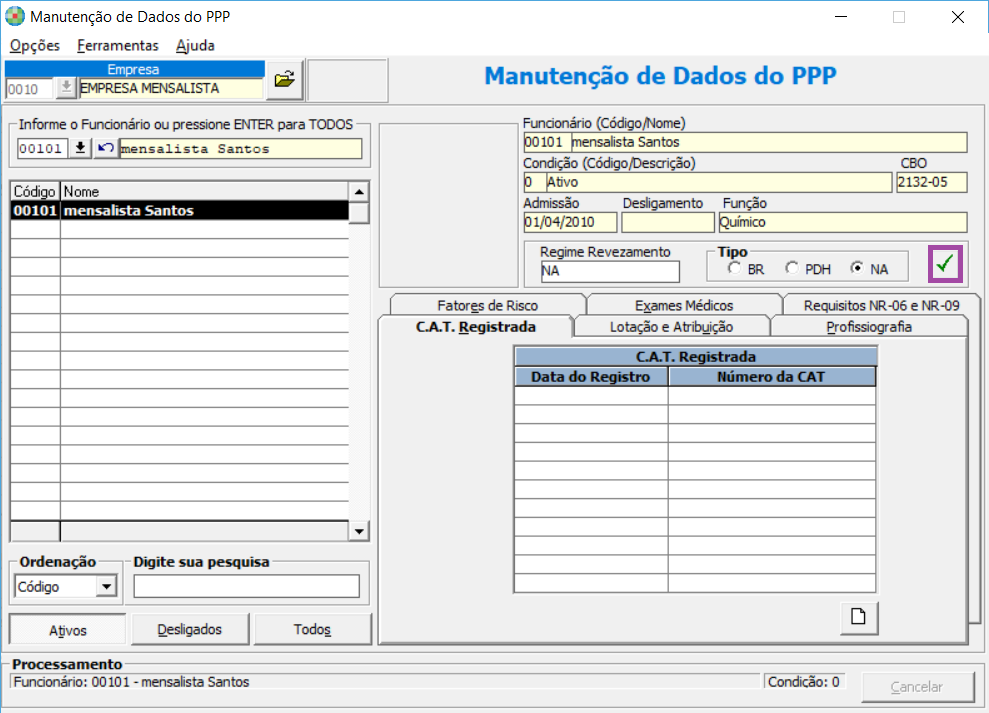Click the Empresa code field 0010
The width and height of the screenshot is (989, 713).
pos(30,89)
